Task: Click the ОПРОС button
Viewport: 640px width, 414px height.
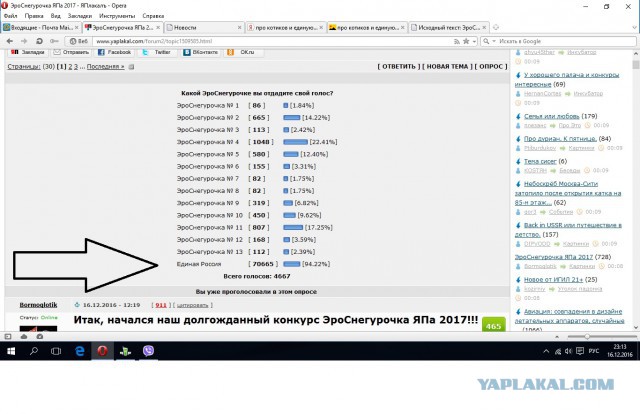Action: [491, 66]
